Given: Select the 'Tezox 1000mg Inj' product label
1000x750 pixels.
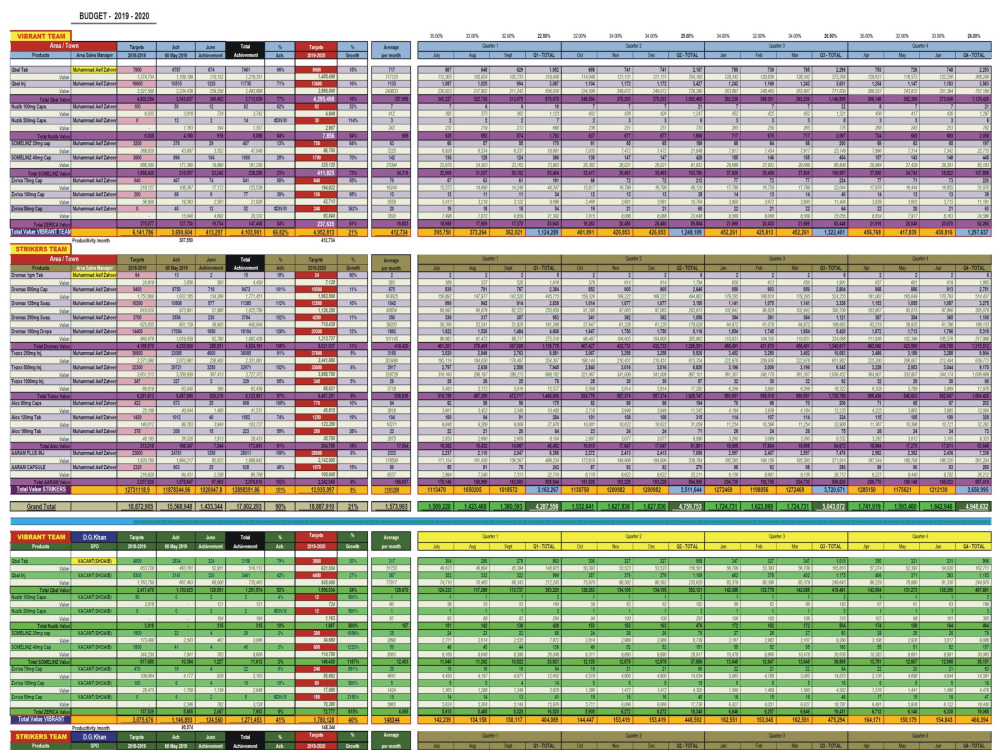Looking at the screenshot, I should click(41, 381).
